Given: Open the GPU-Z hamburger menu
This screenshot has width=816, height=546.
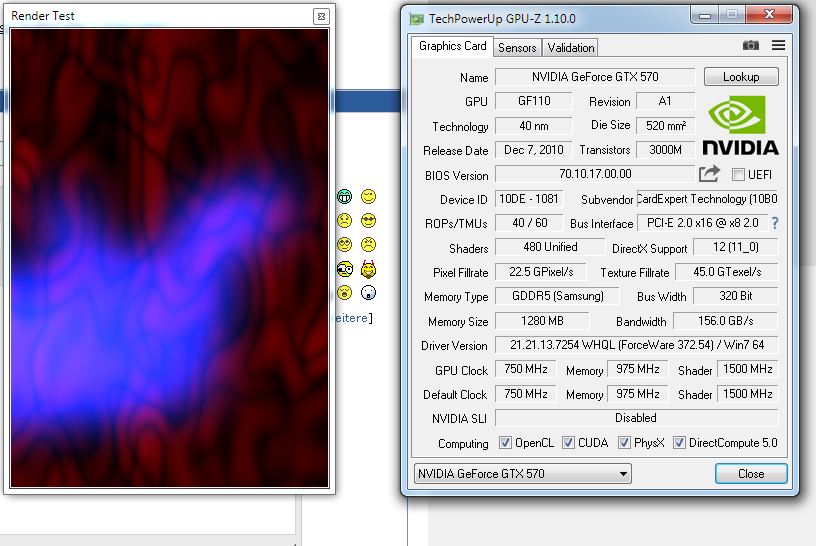Looking at the screenshot, I should 778,45.
